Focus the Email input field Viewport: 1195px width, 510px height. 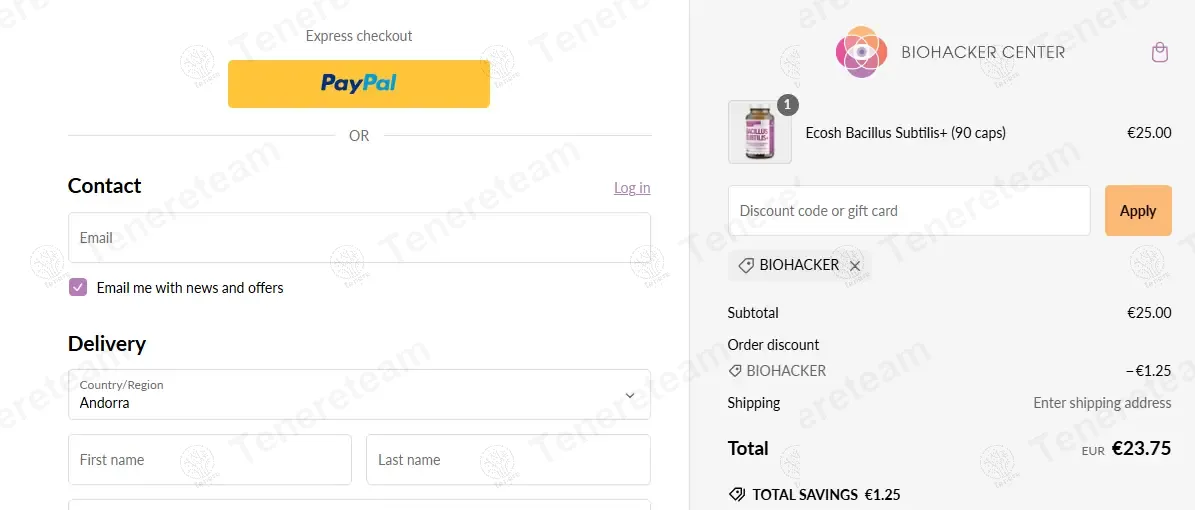(x=359, y=238)
